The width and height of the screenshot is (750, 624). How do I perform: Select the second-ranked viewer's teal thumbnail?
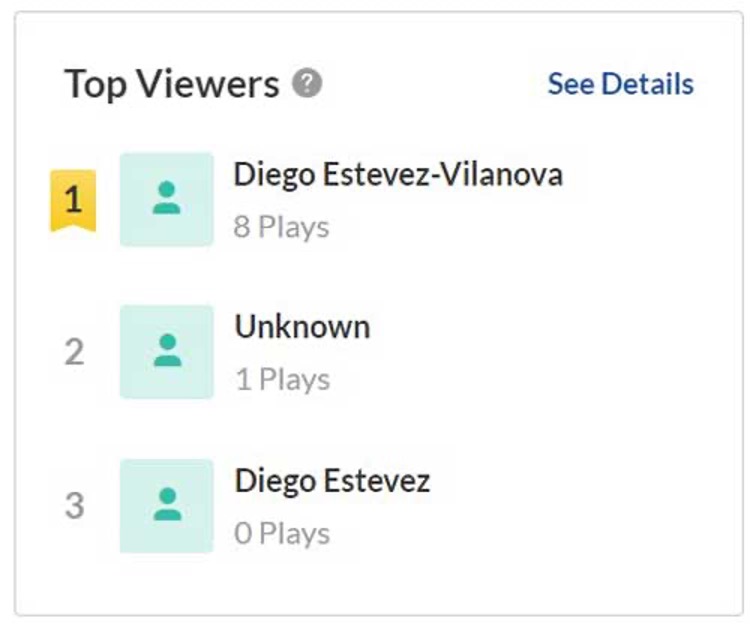tap(167, 352)
